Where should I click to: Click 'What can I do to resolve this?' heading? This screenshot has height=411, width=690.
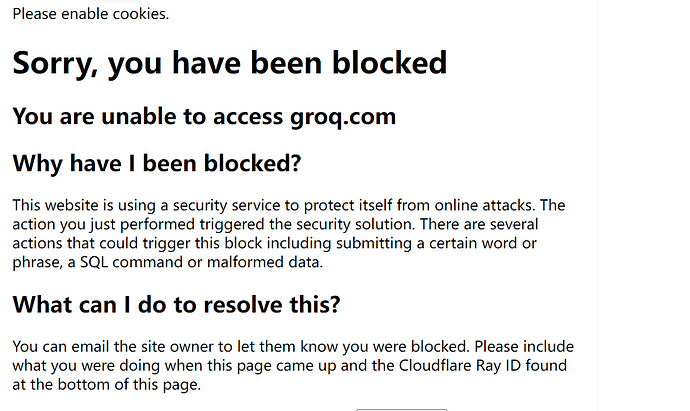(176, 305)
